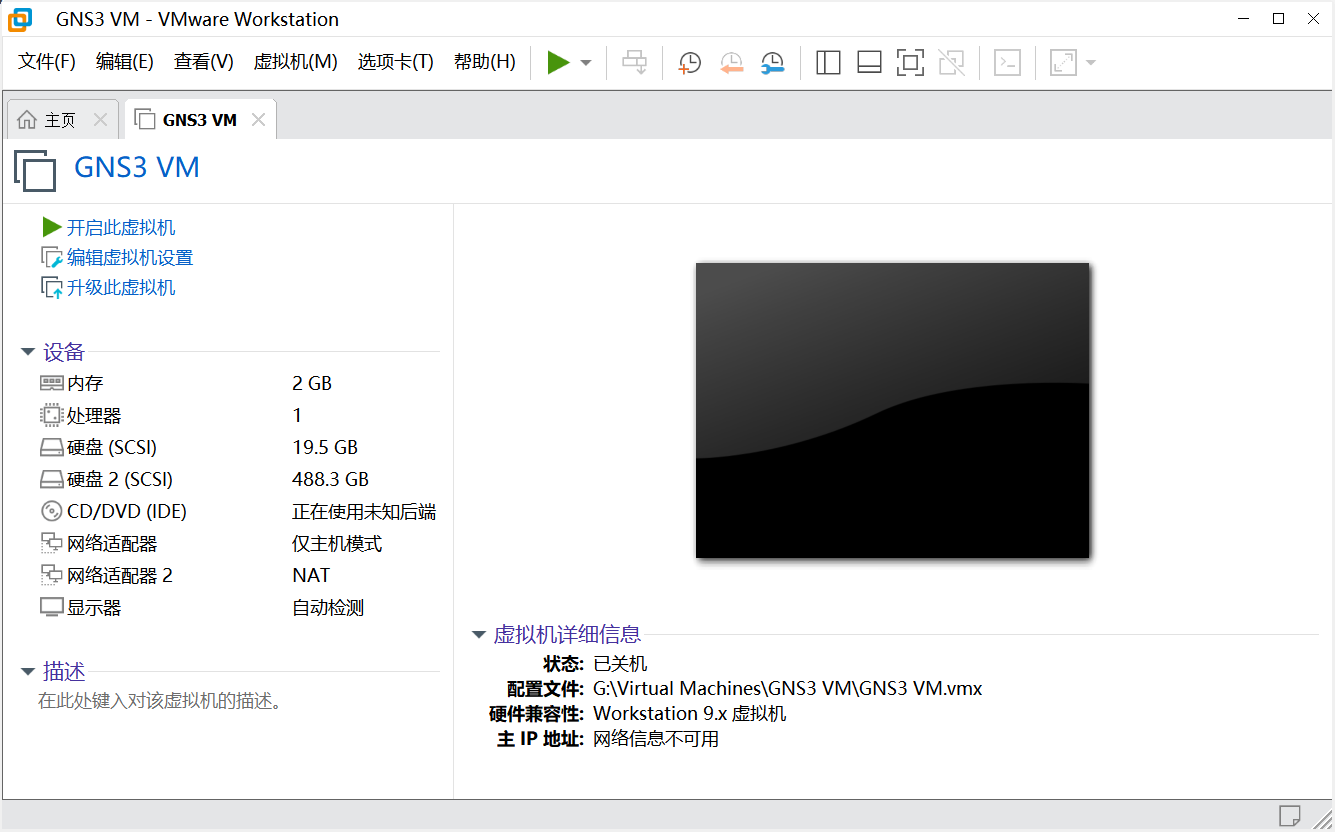Open the Snapshot Manager icon
Screen dimensions: 1335x832
[x=772, y=62]
